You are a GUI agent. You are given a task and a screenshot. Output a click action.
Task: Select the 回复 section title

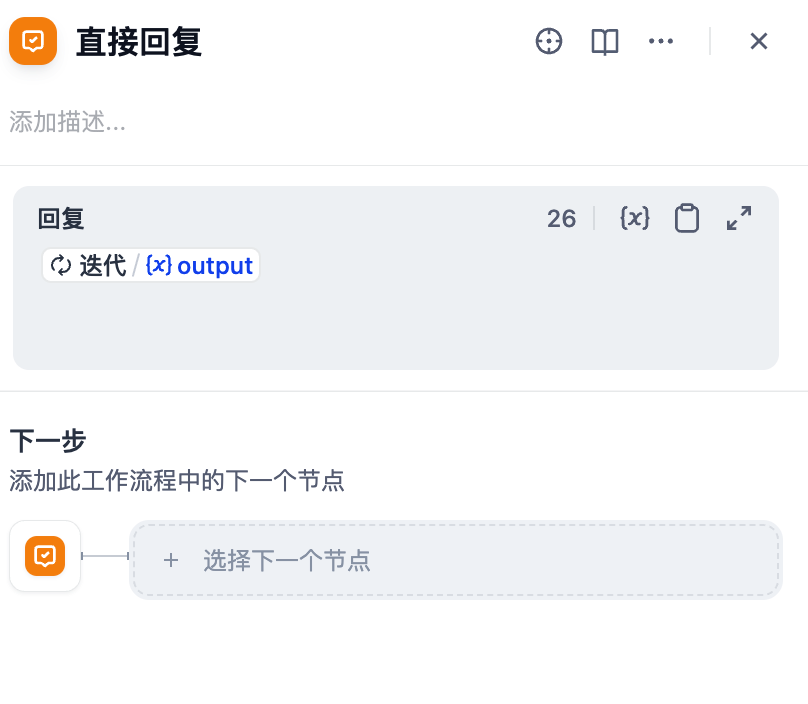(59, 219)
